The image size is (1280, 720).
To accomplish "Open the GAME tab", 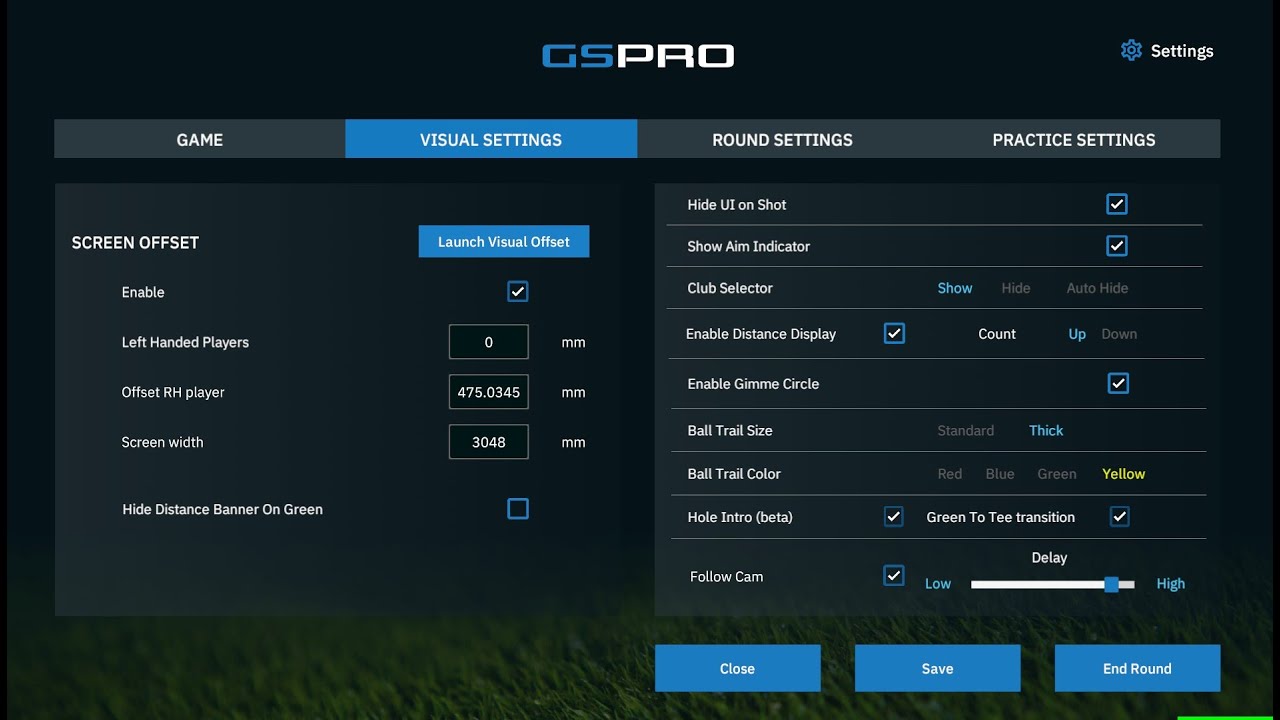I will click(x=200, y=140).
